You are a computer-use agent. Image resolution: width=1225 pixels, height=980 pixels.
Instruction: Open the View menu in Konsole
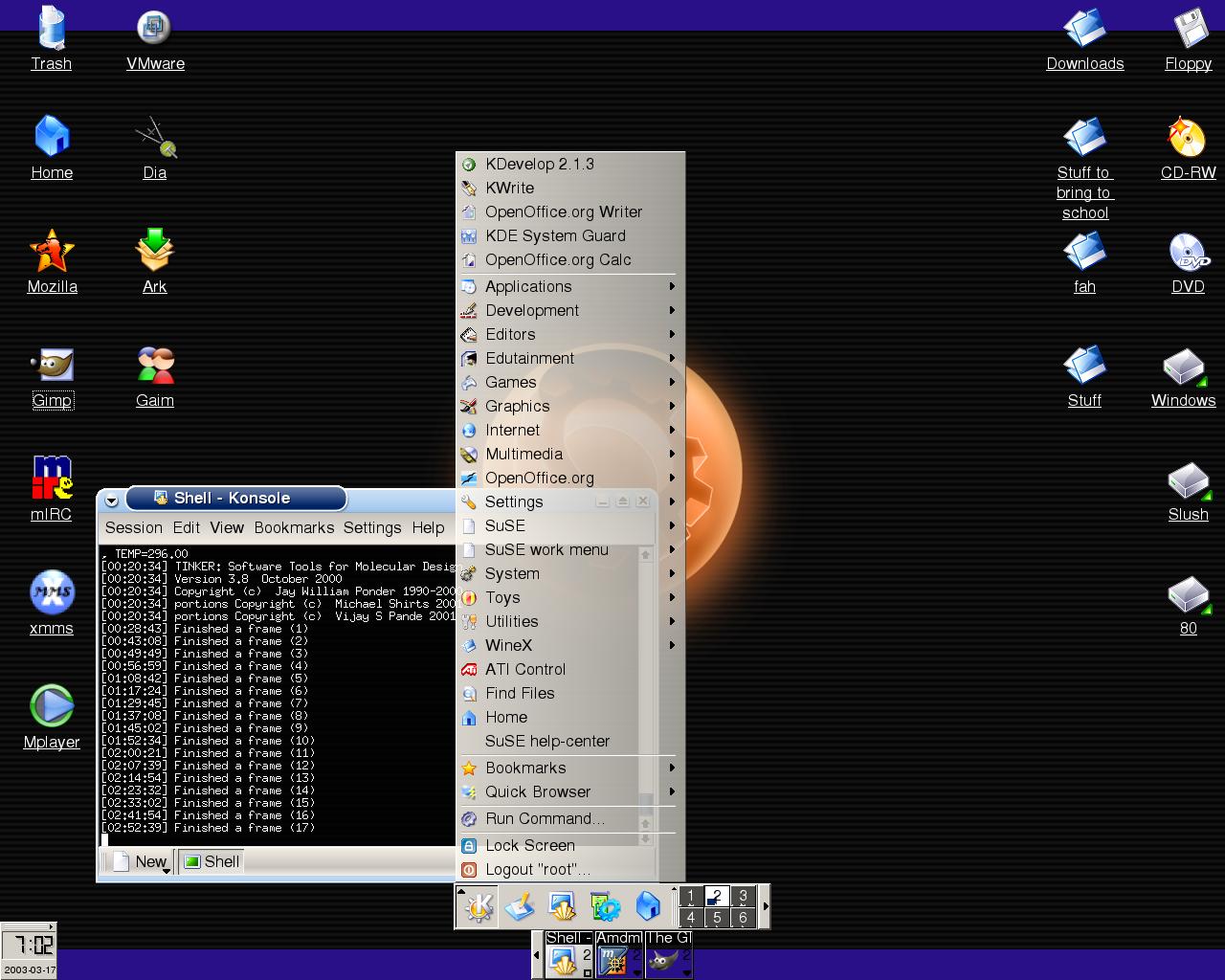pyautogui.click(x=227, y=528)
